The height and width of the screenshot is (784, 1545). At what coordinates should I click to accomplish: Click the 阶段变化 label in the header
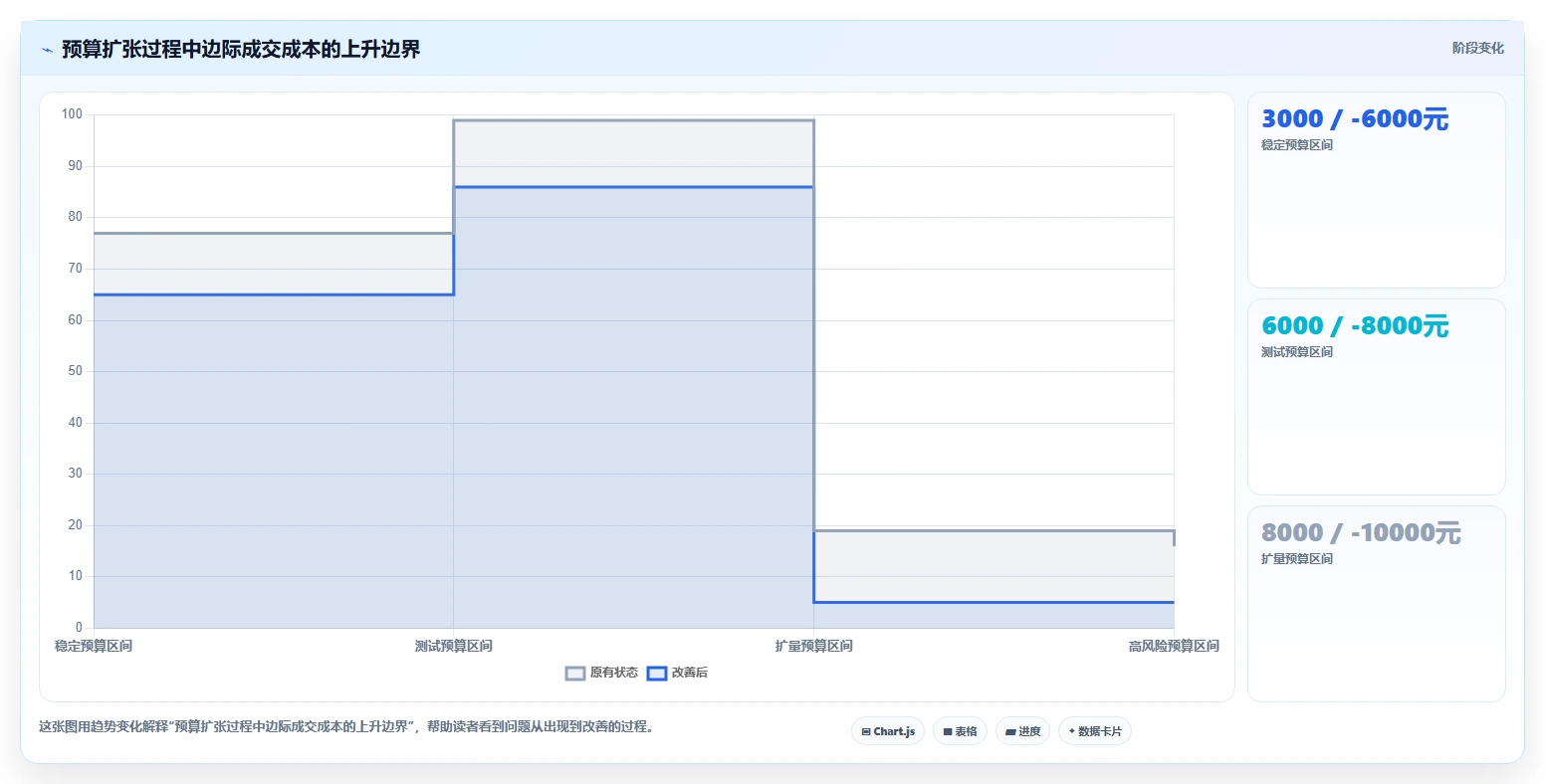1477,48
